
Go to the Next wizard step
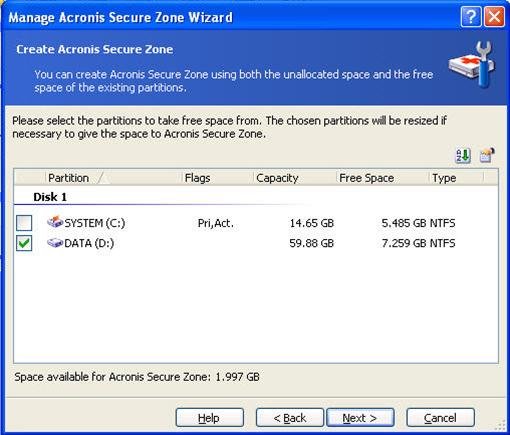(360, 418)
